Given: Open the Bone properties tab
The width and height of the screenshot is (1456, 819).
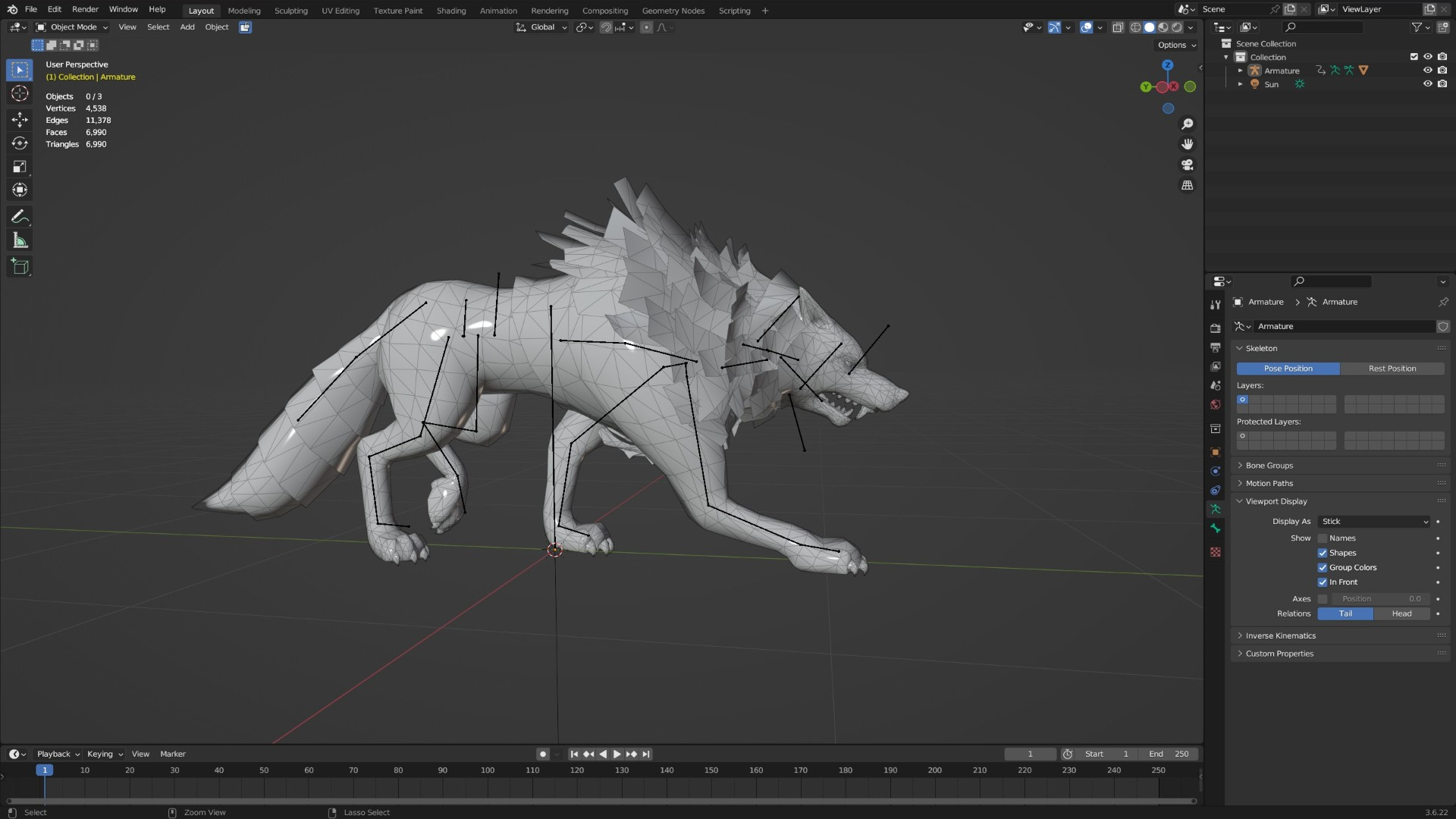Looking at the screenshot, I should (x=1216, y=529).
